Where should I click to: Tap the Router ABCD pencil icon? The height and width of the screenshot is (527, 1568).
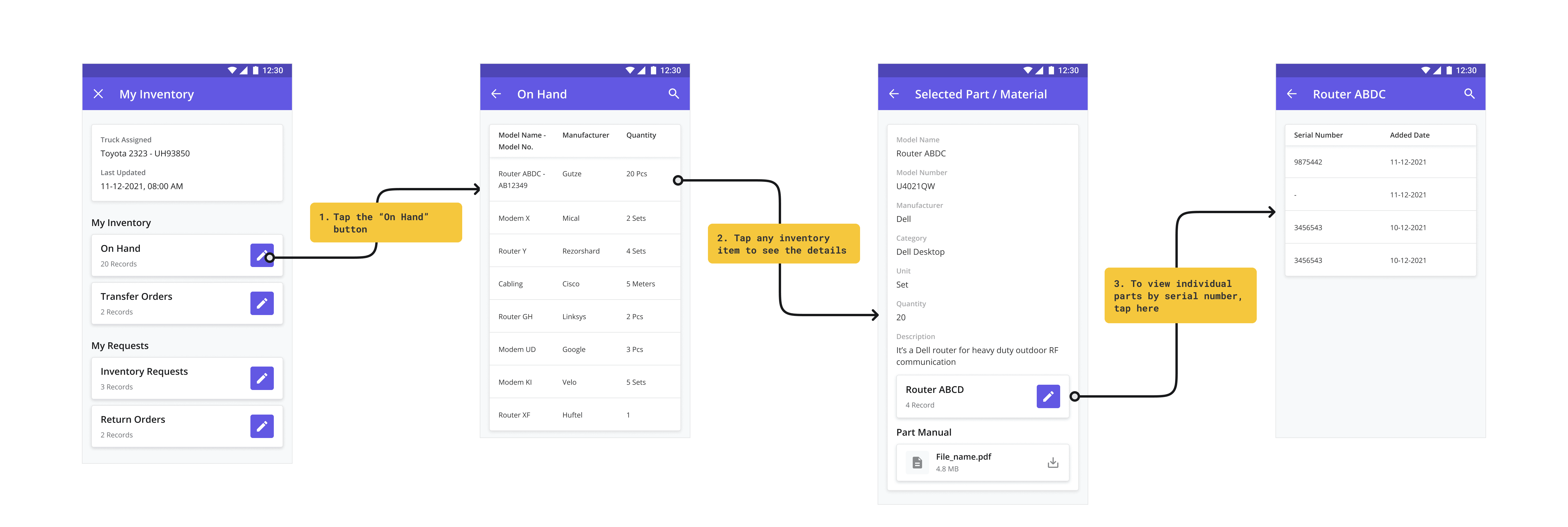coord(1048,397)
